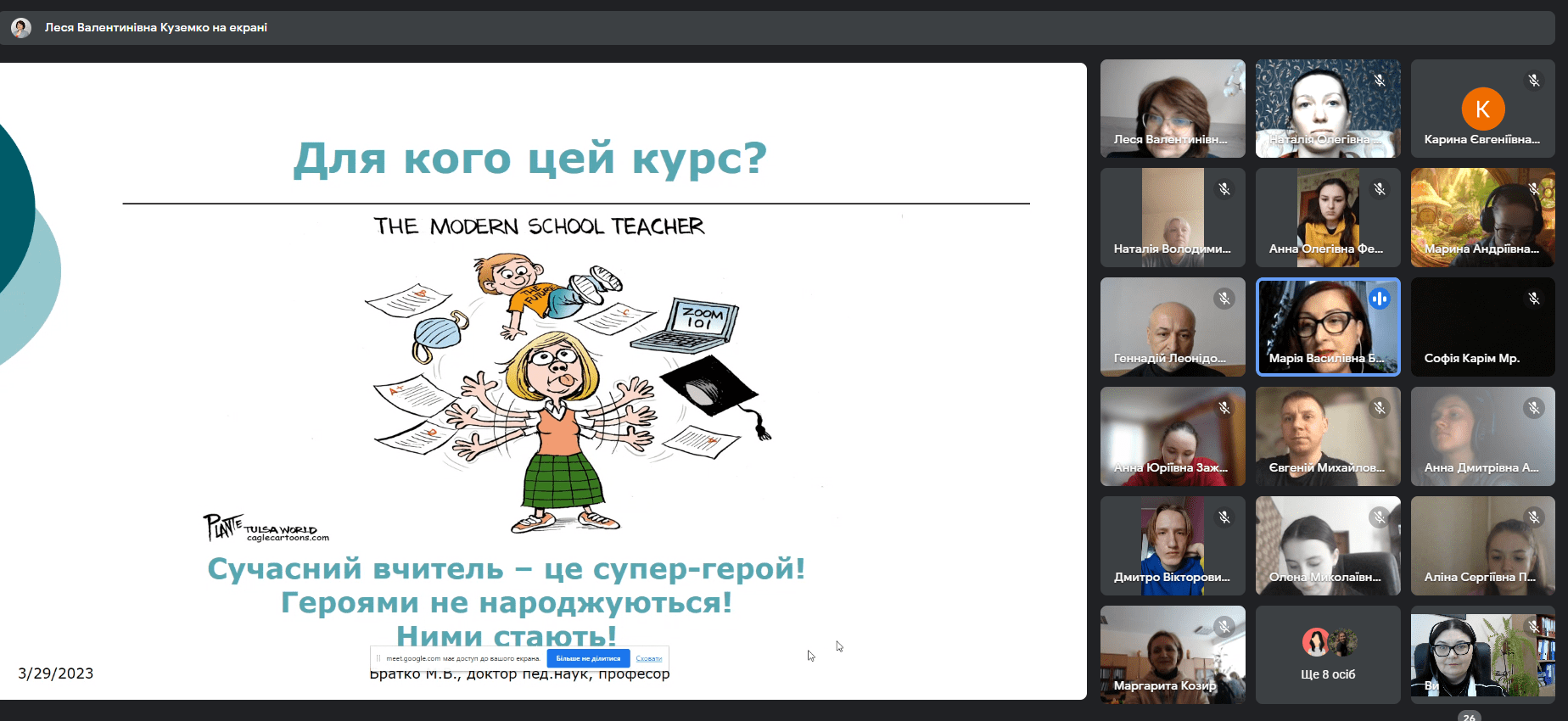The width and height of the screenshot is (1568, 721).
Task: Expand the 'Ще 8 осіб' participants tile
Action: (x=1328, y=655)
